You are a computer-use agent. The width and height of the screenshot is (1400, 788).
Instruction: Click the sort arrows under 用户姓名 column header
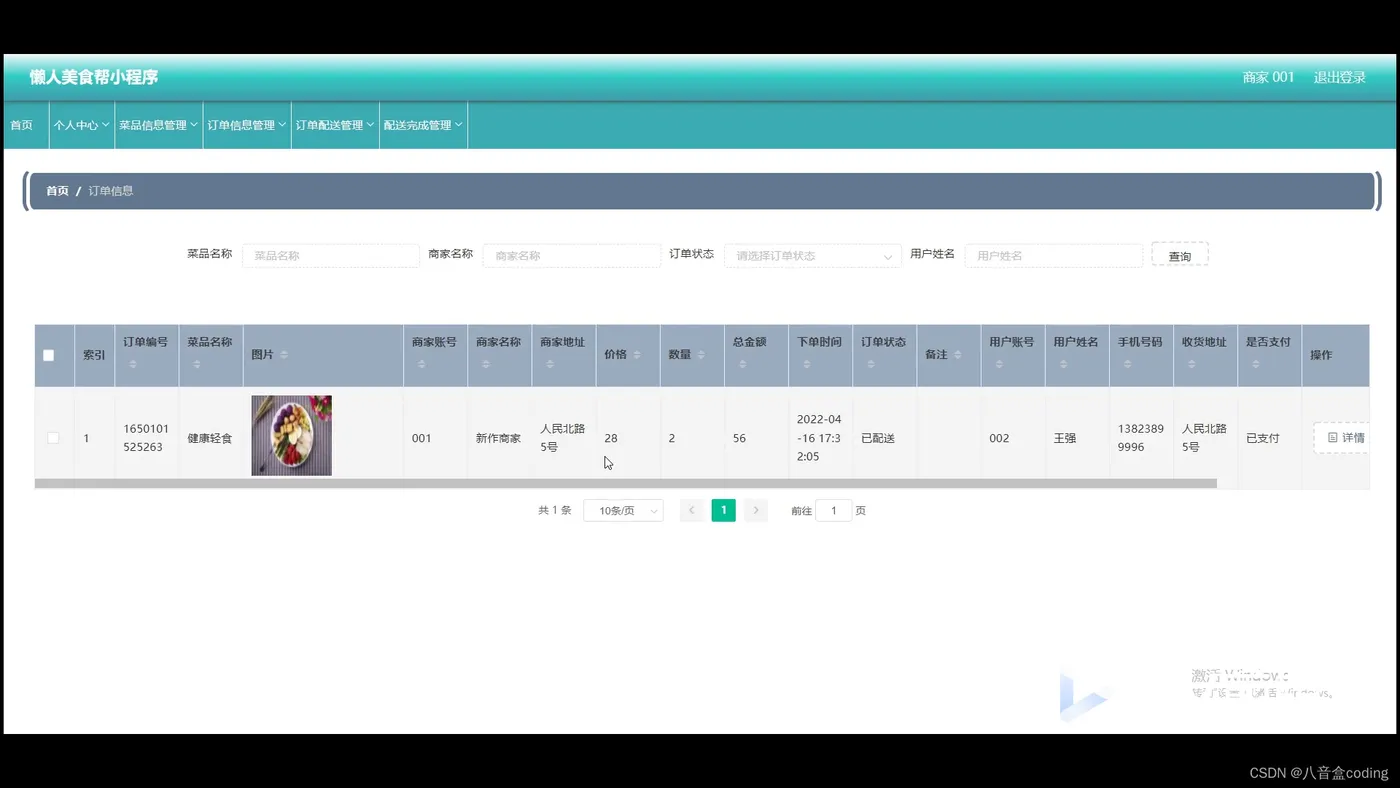tap(1062, 364)
